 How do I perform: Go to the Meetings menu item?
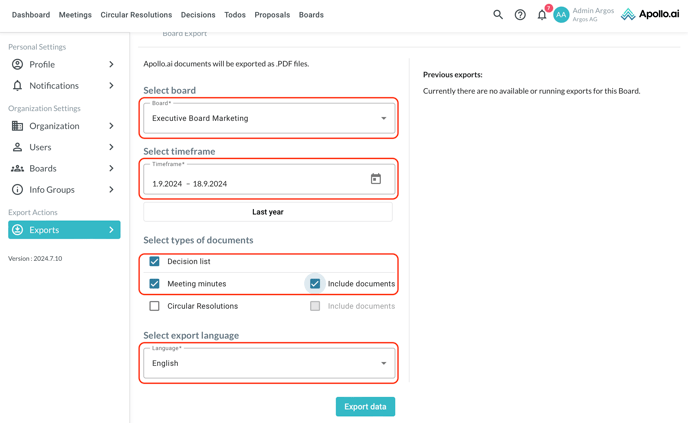(x=75, y=15)
